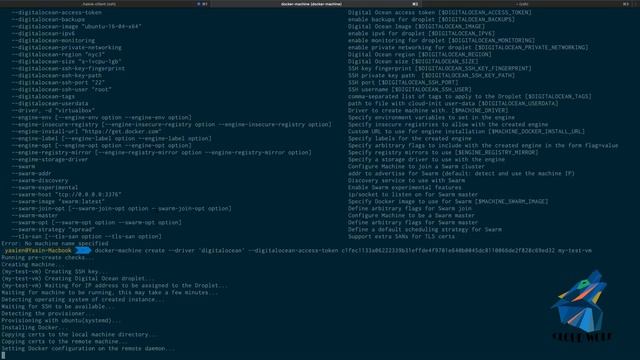Click the --digitalocean-backups flag
640x360 pixels.
point(48,19)
